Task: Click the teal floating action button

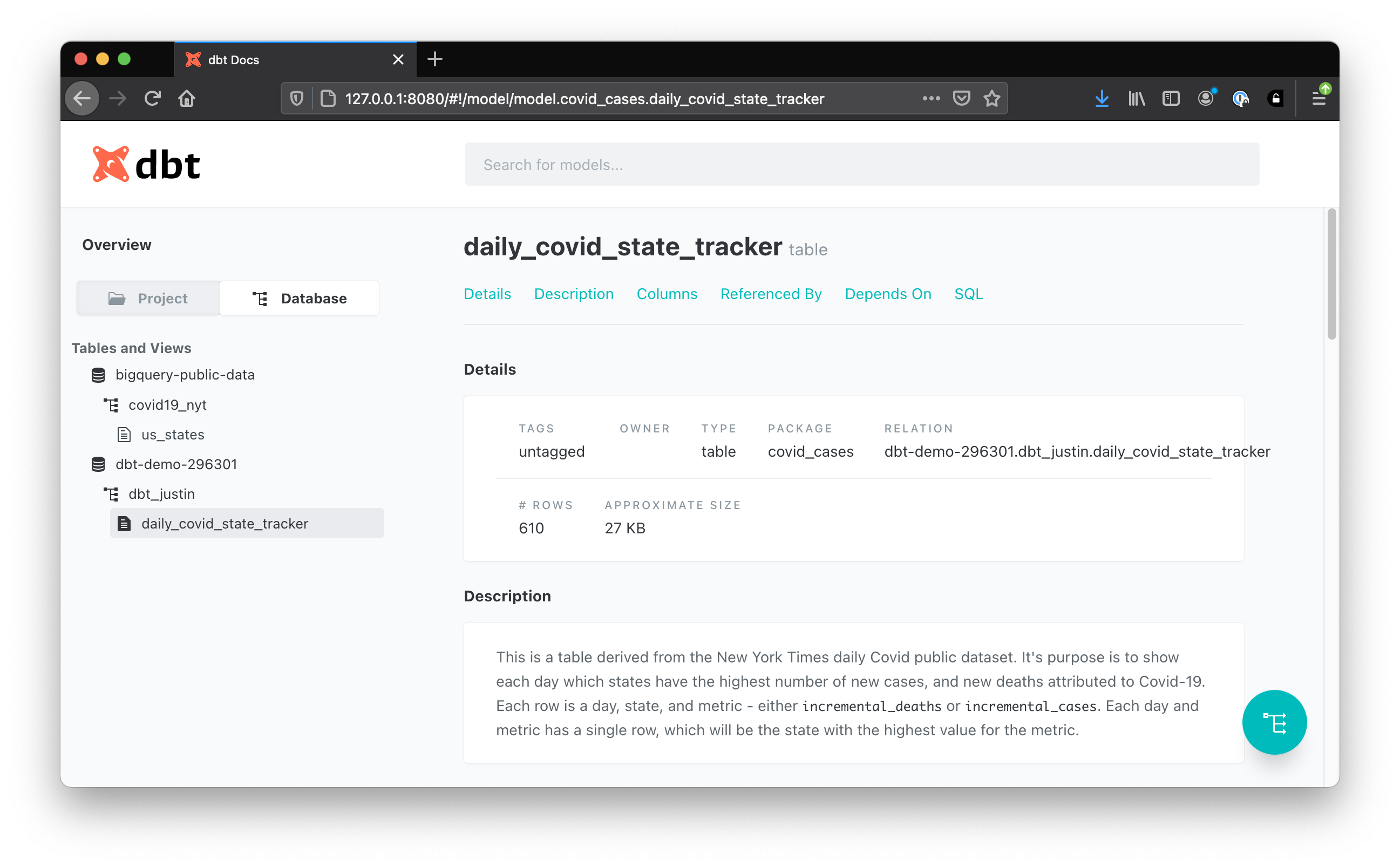Action: coord(1274,722)
